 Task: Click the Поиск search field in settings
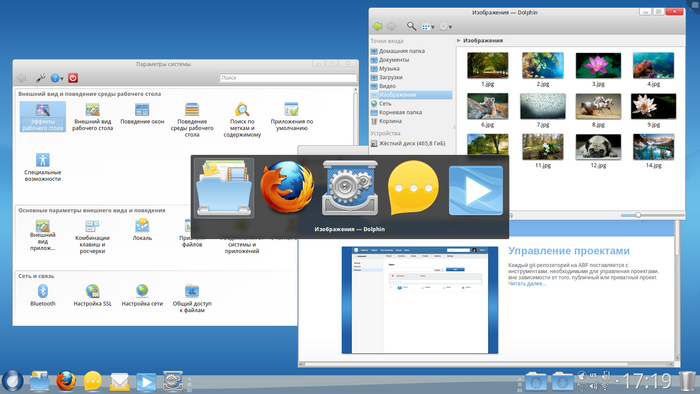click(288, 78)
